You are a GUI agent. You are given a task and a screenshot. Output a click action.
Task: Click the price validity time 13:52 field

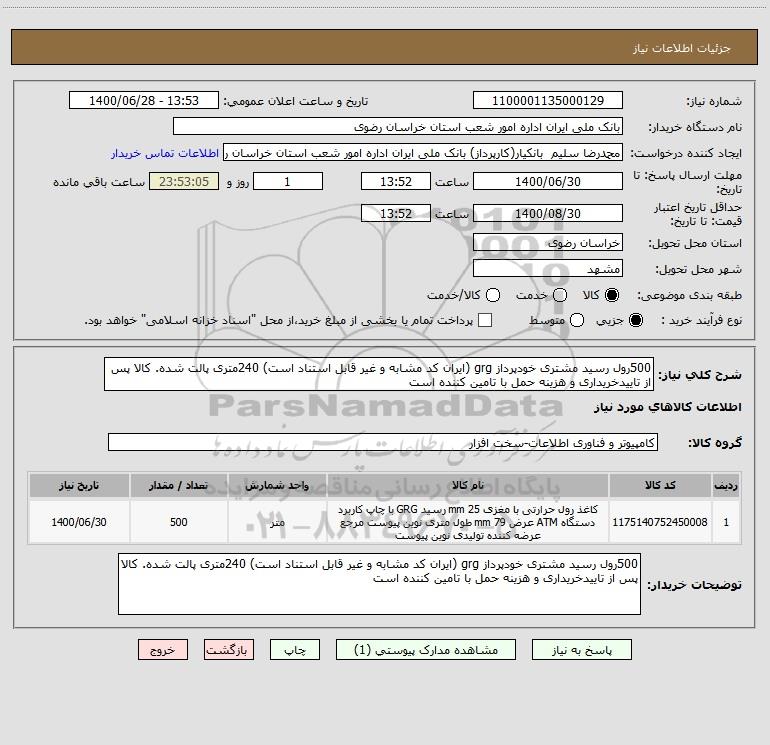(396, 213)
